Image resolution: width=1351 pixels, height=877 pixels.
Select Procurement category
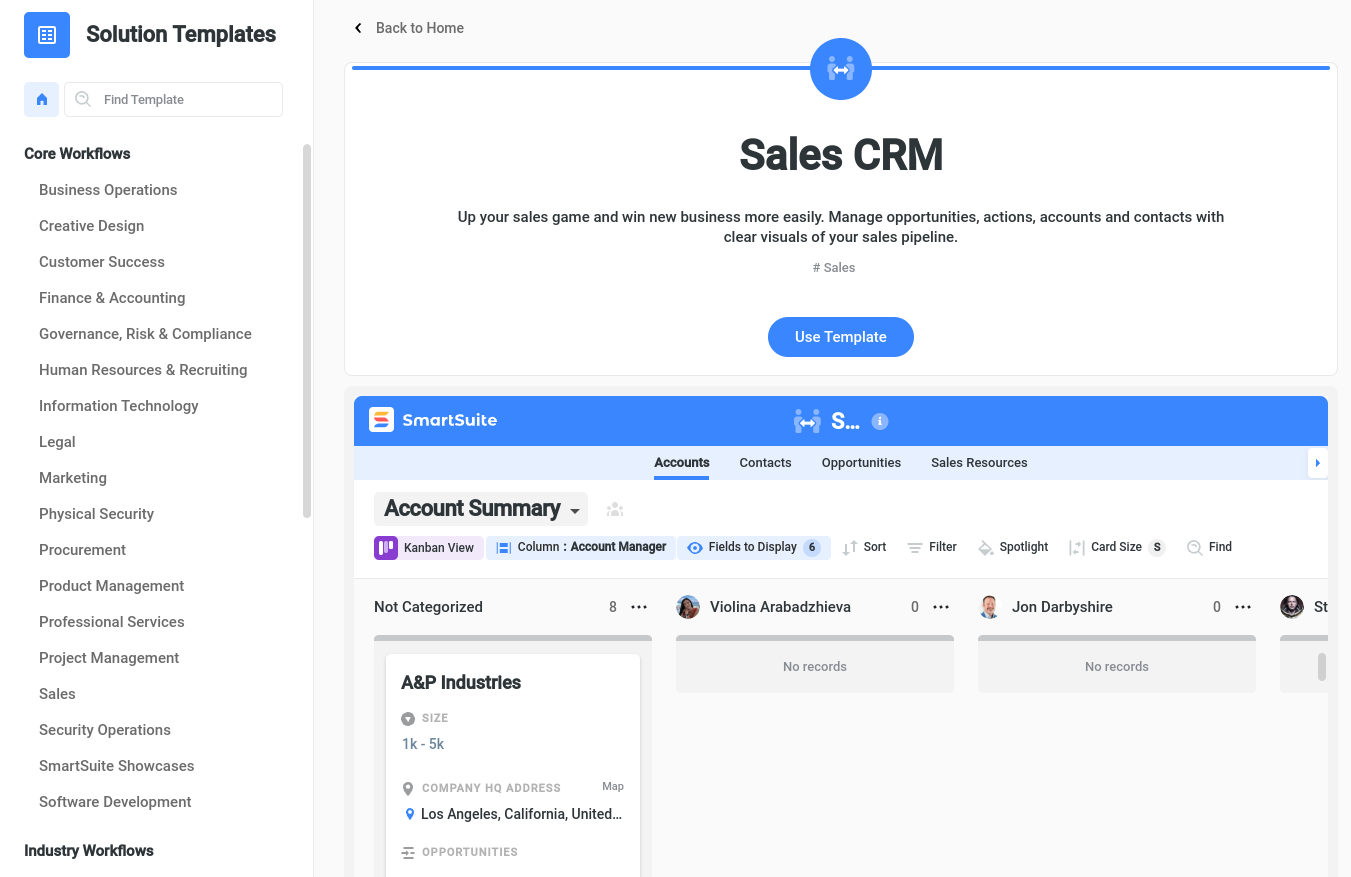coord(83,550)
